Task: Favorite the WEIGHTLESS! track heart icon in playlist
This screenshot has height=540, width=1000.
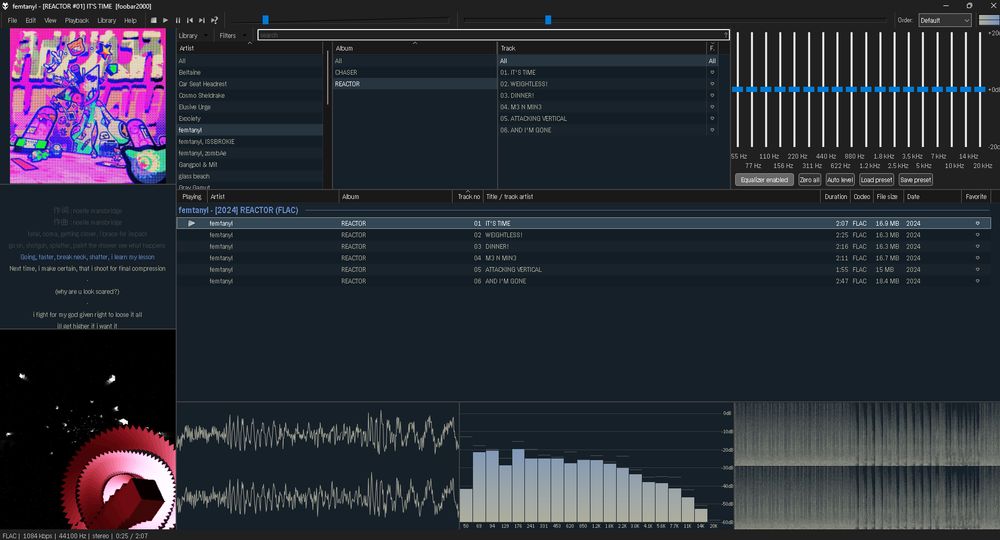Action: click(x=977, y=235)
